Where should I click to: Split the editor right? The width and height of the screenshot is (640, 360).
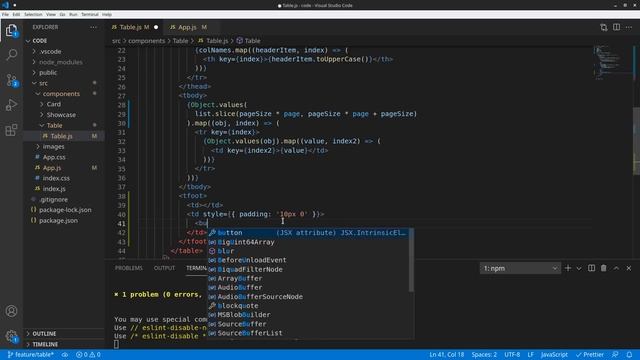pos(616,27)
